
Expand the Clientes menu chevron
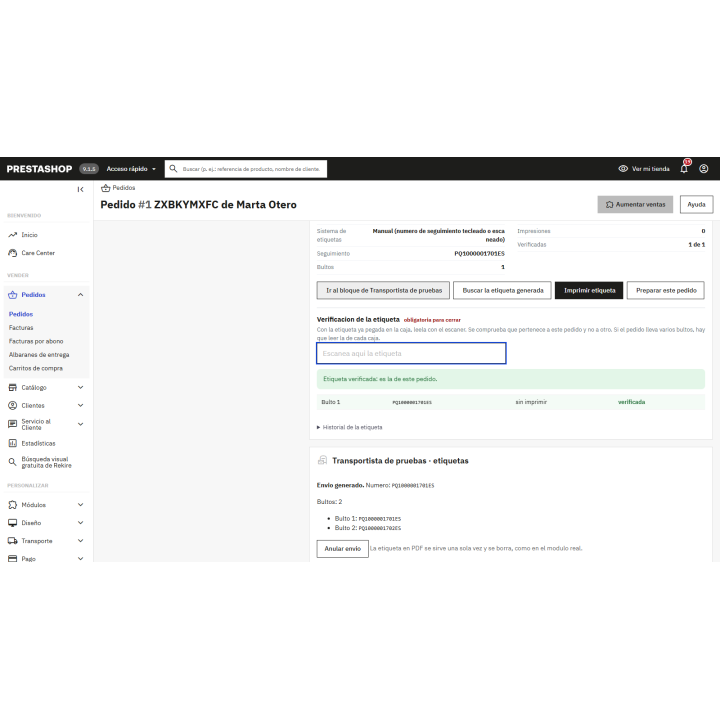click(80, 405)
